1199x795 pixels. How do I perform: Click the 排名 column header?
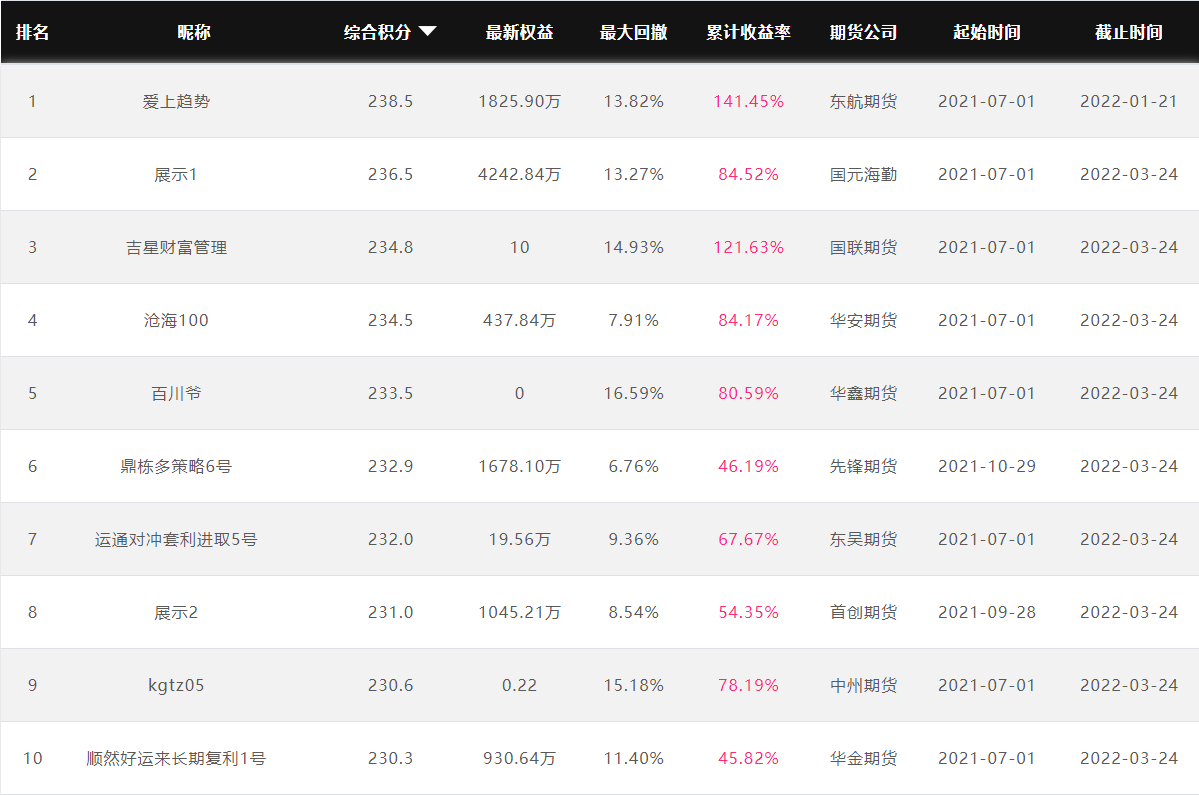pos(32,32)
